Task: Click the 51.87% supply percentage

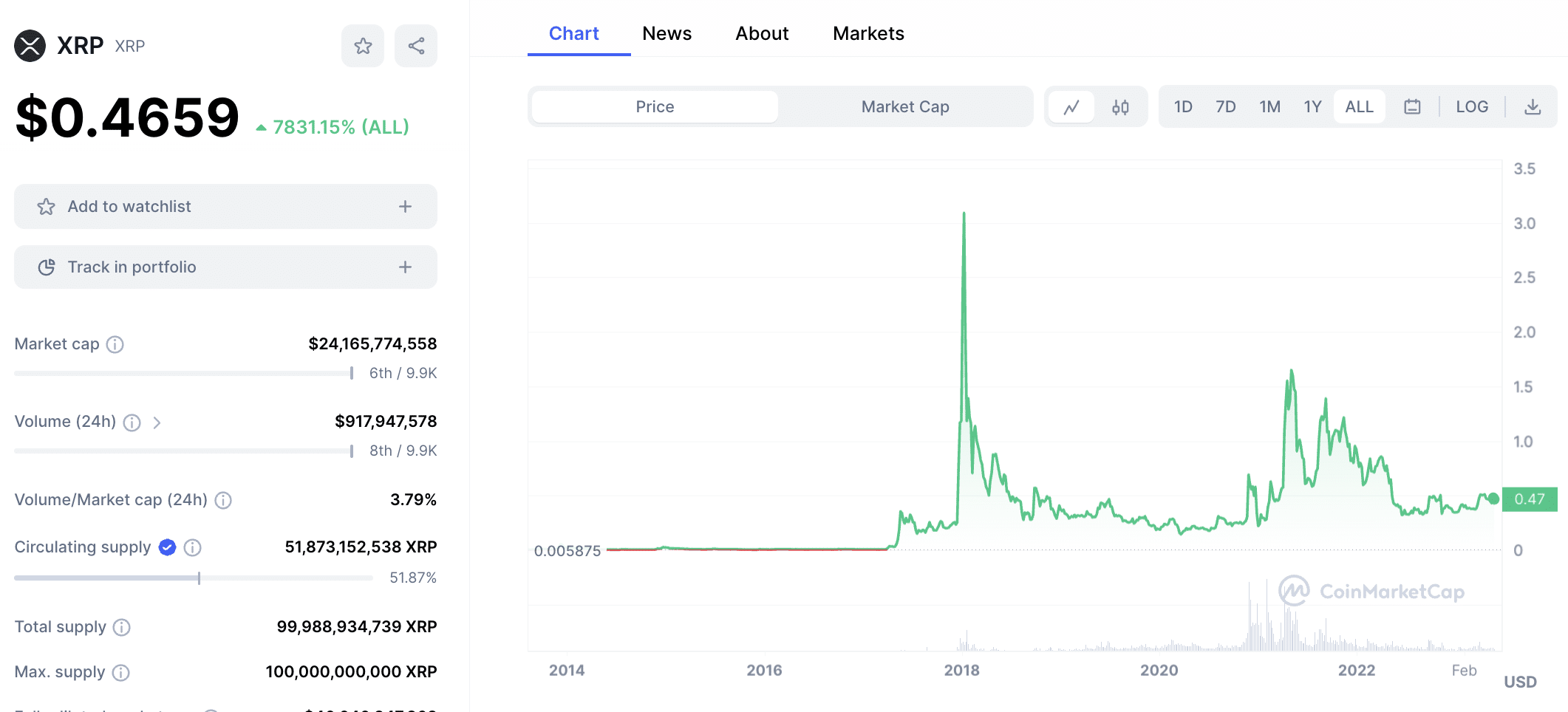Action: tap(413, 578)
